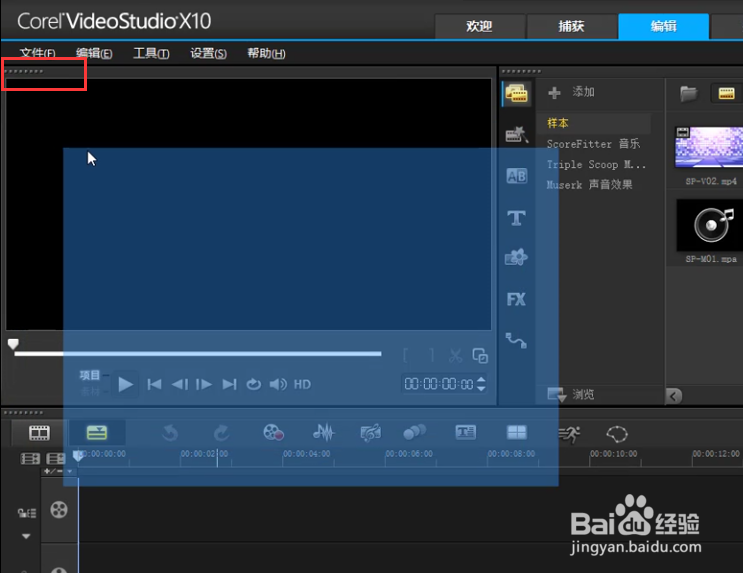
Task: Open the 帮助(H) menu
Action: coord(266,53)
